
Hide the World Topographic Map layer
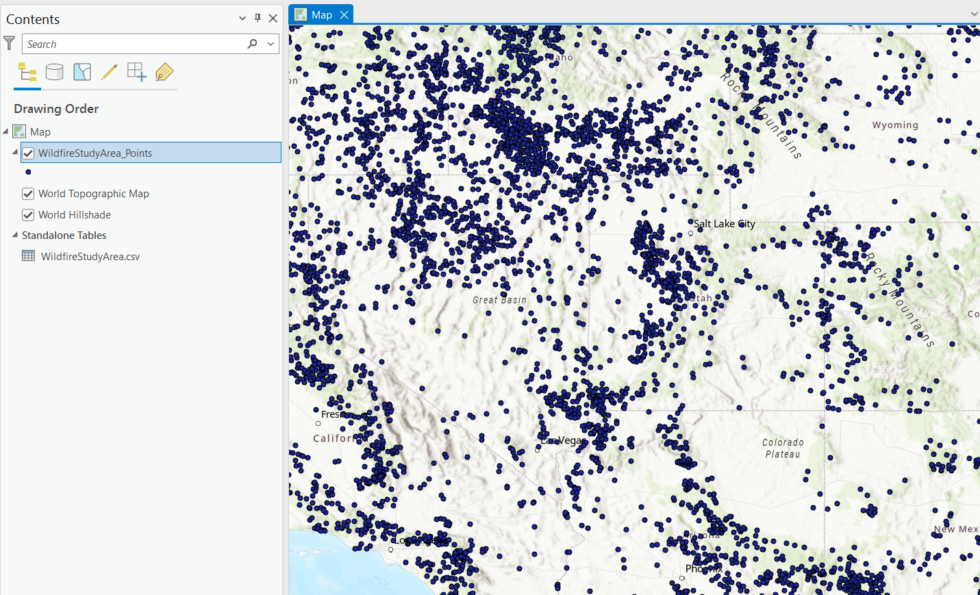tap(28, 192)
